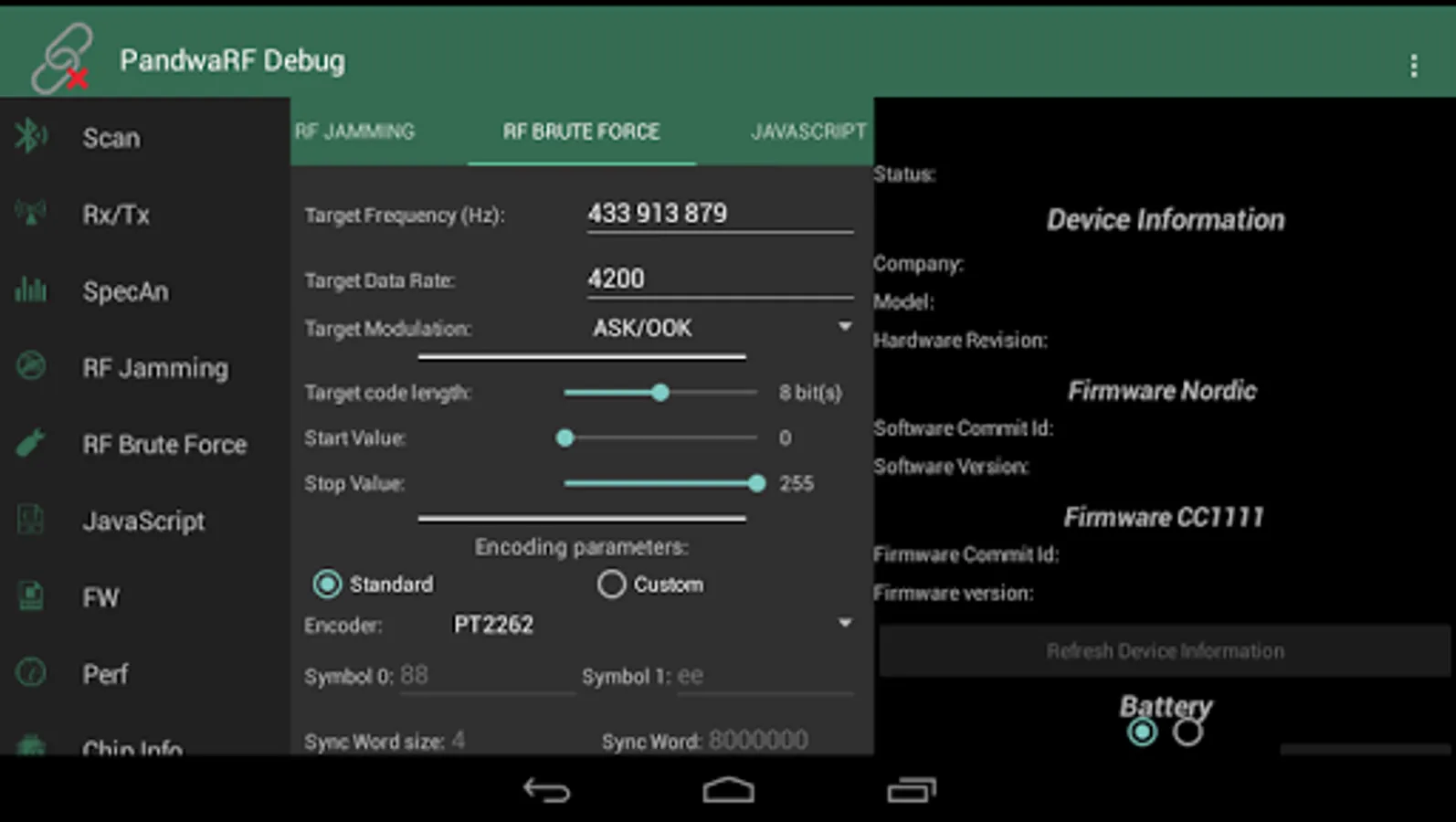The width and height of the screenshot is (1456, 822).
Task: Open the Target Modulation ASK/OOK dropdown
Action: pos(721,328)
